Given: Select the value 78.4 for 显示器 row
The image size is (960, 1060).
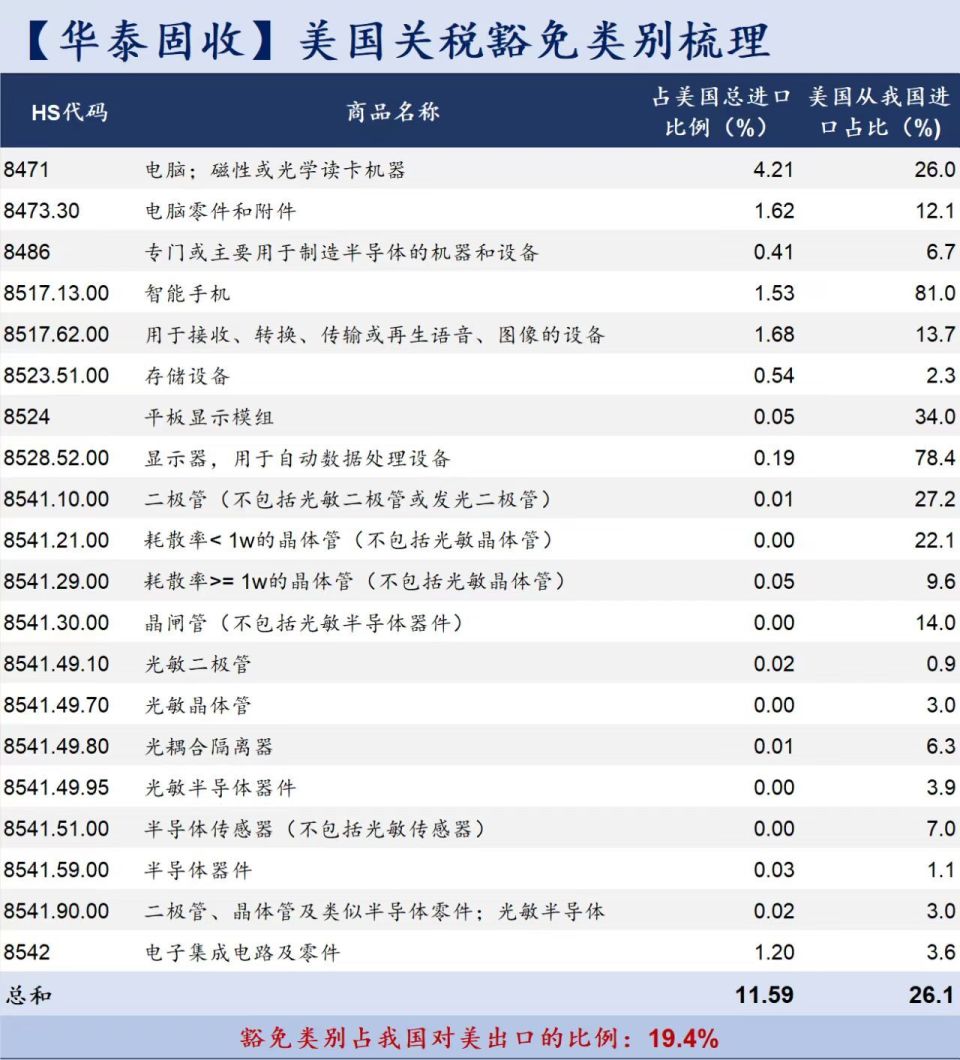Looking at the screenshot, I should (930, 459).
